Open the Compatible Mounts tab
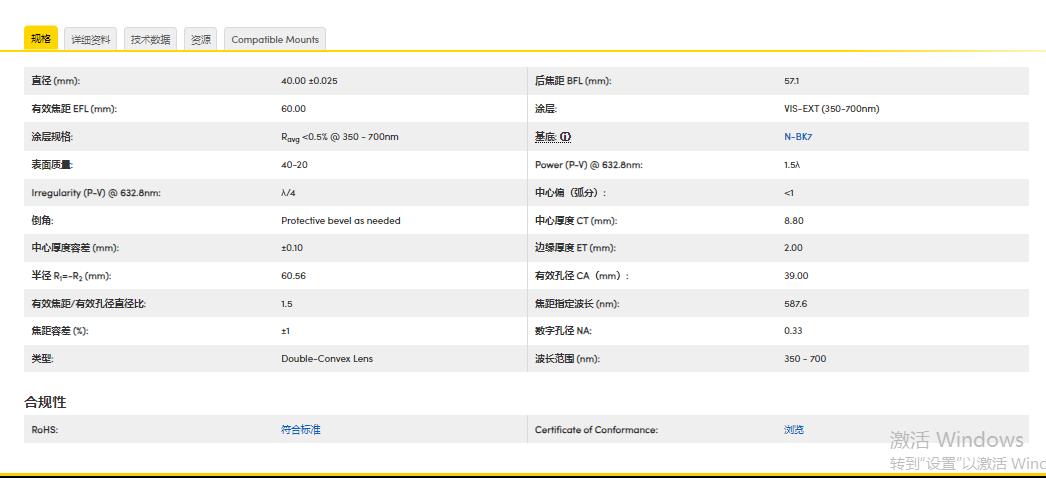 [275, 40]
